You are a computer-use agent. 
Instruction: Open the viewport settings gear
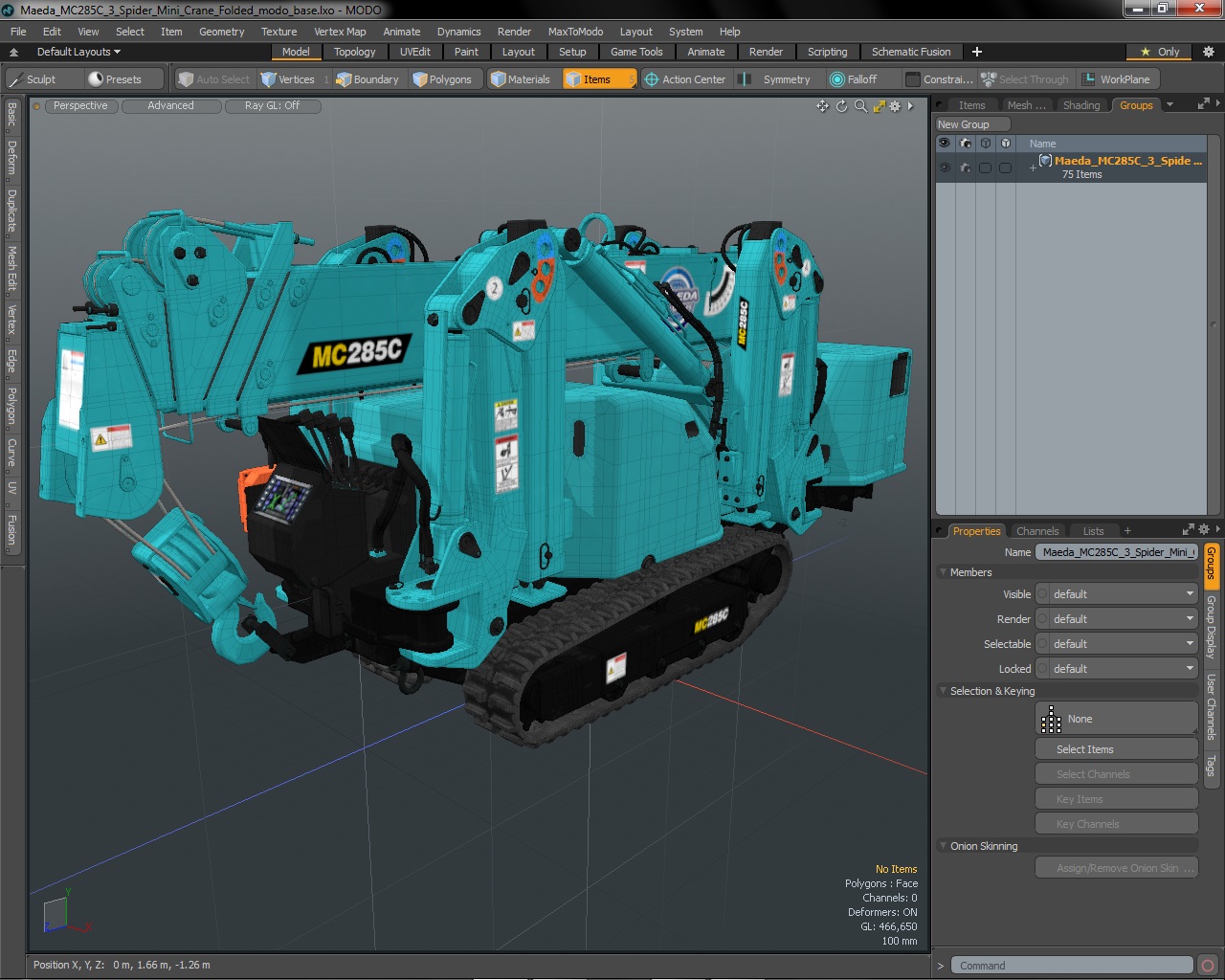click(x=895, y=106)
